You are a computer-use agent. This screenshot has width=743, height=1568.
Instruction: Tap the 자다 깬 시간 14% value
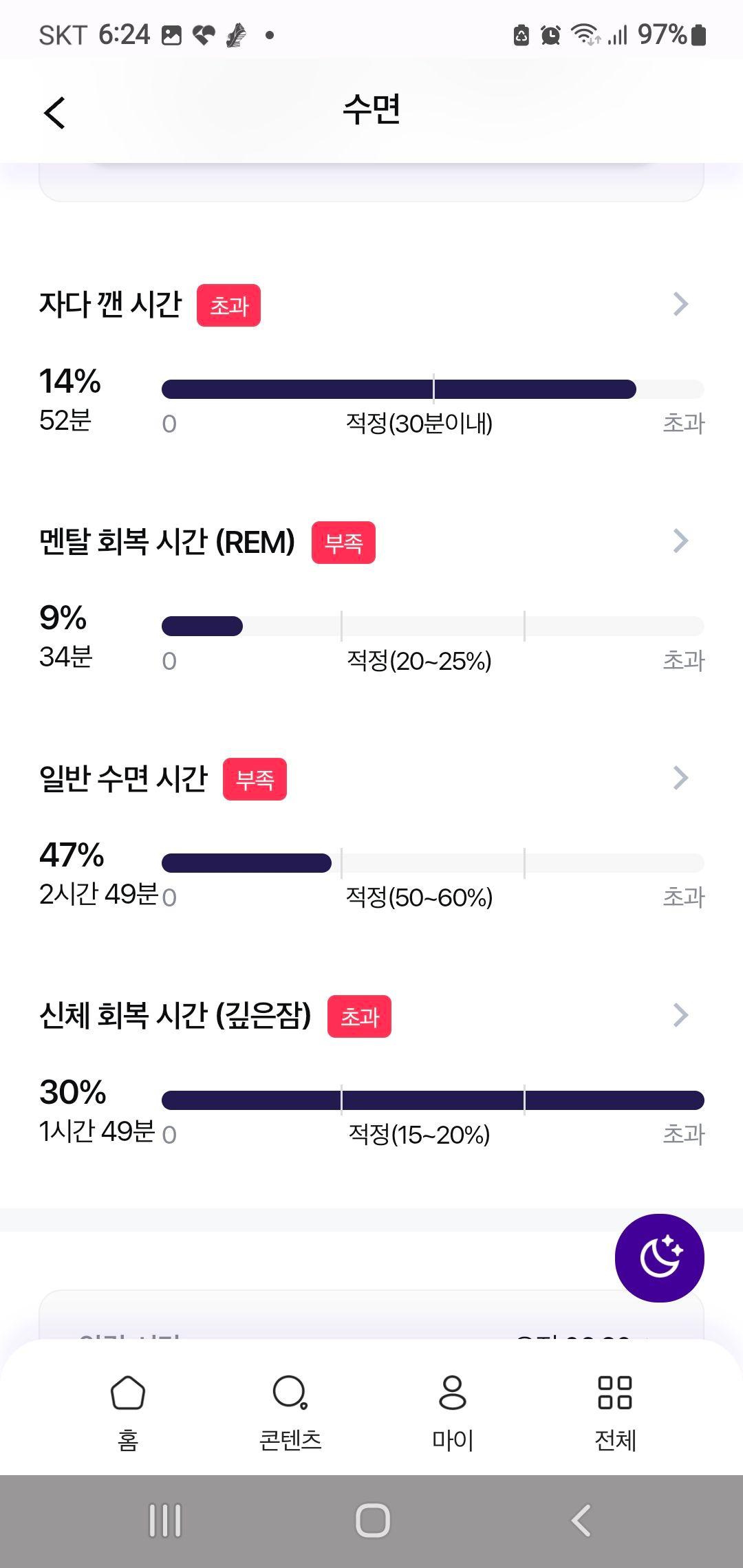(70, 381)
